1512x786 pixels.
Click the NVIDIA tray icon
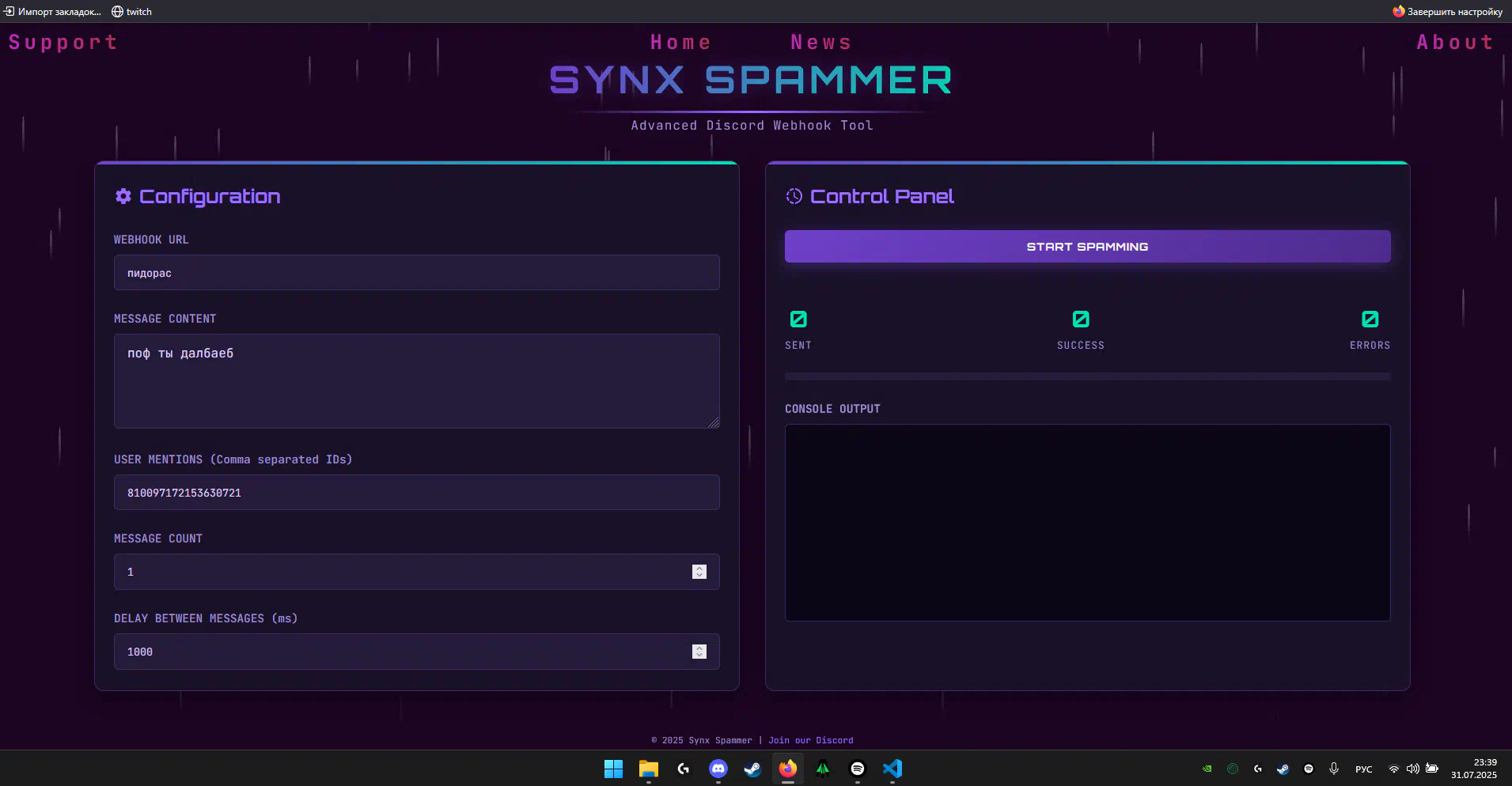[1207, 769]
